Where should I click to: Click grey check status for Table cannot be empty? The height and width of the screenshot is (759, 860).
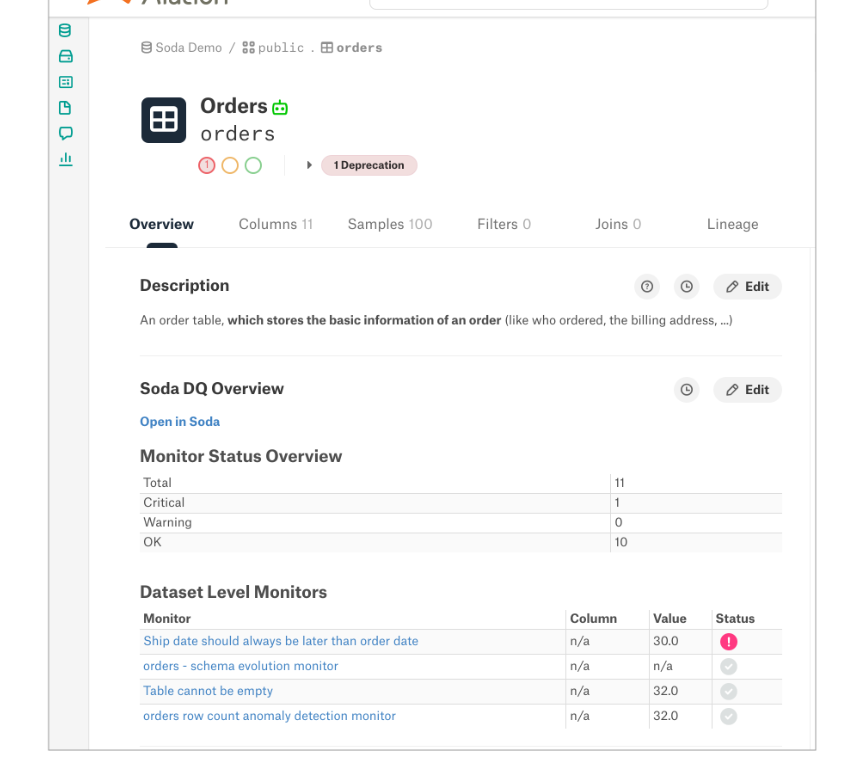click(x=729, y=692)
